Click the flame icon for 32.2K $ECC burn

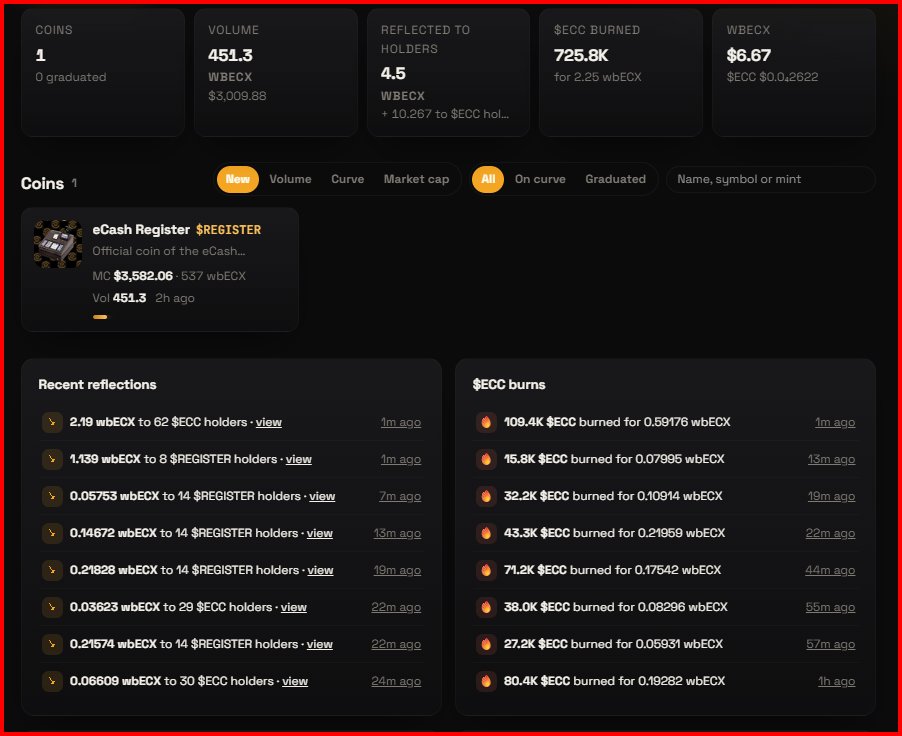coord(486,496)
